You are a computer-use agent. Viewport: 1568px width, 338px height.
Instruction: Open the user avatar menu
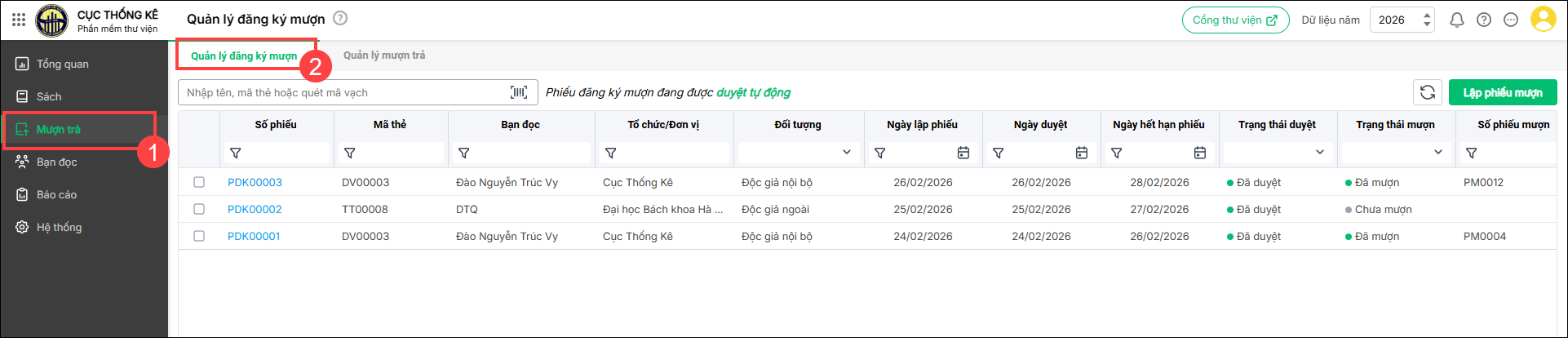pyautogui.click(x=1543, y=20)
